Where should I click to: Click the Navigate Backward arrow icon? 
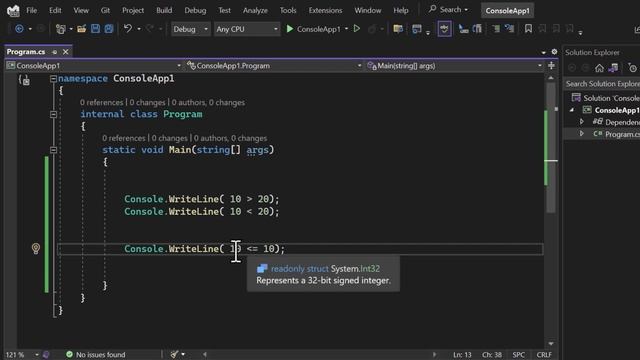pos(19,29)
